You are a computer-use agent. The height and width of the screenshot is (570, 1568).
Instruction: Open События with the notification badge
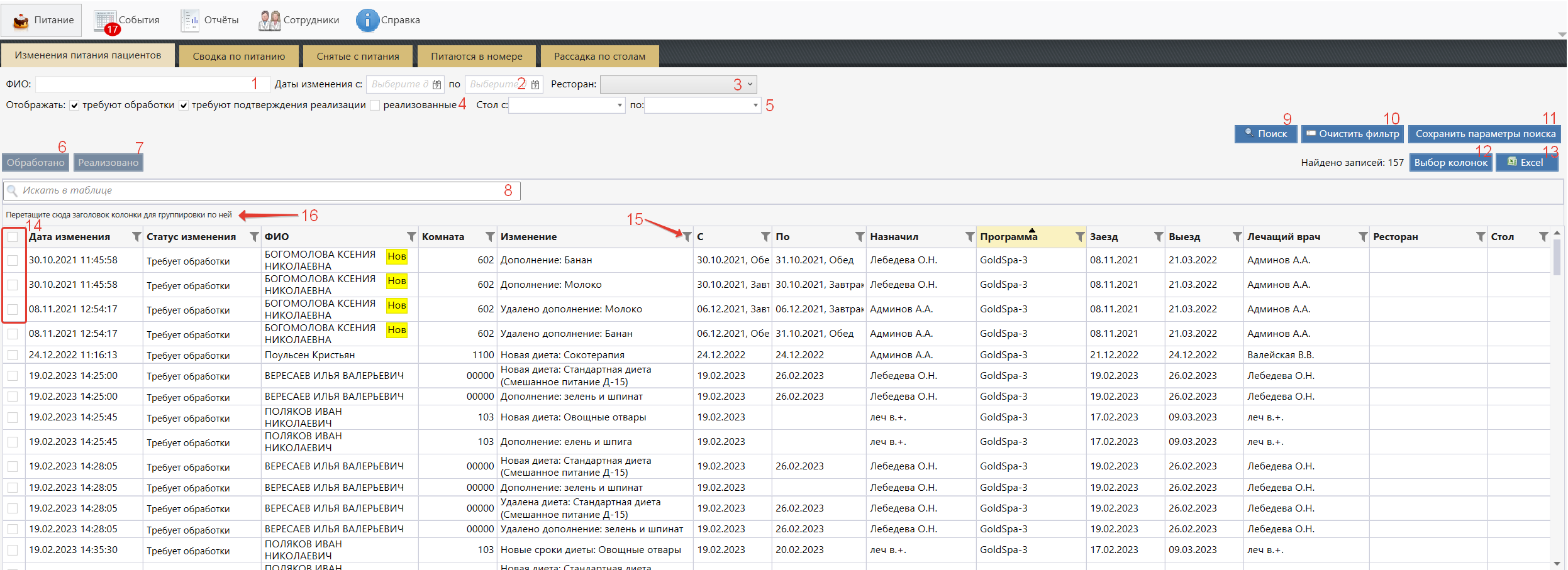coord(126,20)
